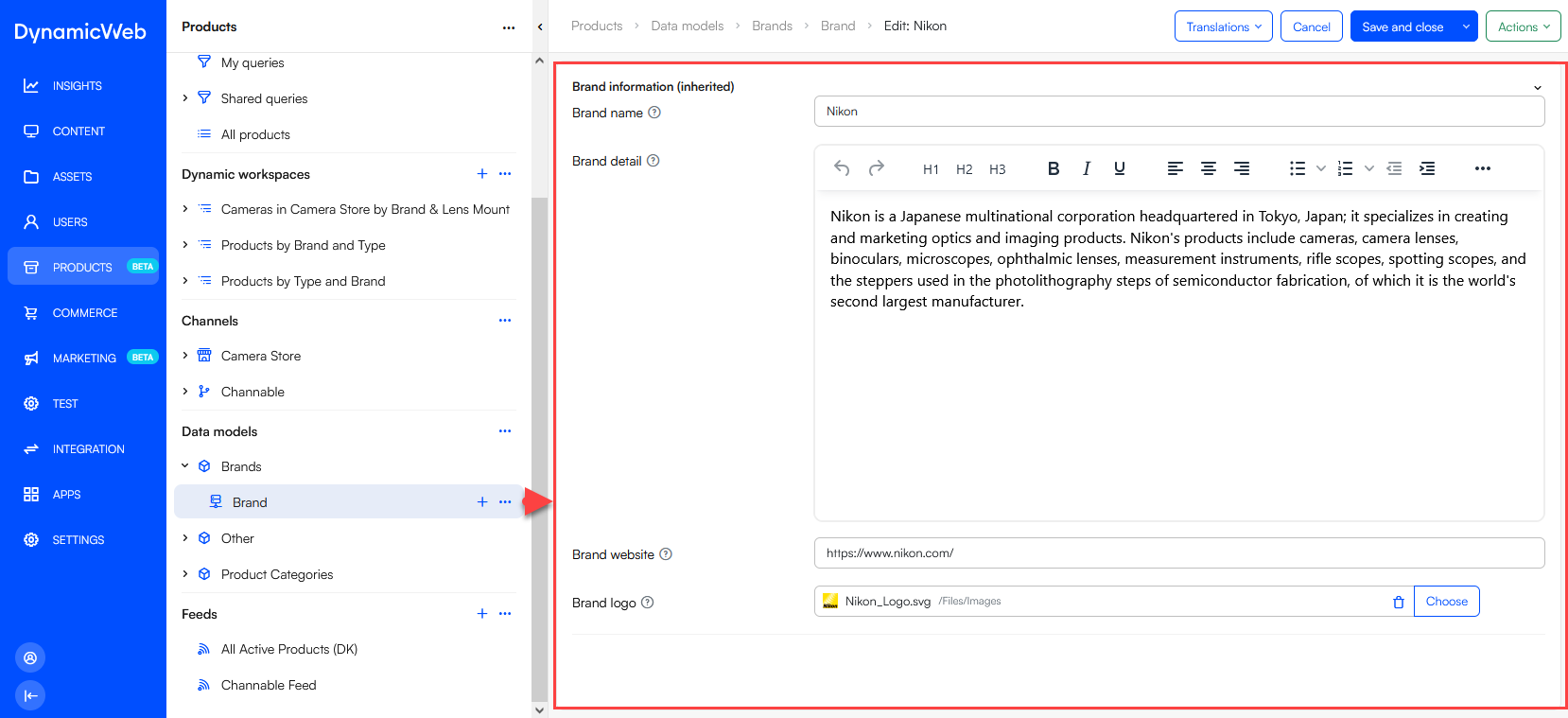Apply H2 heading style
Viewport: 1568px width, 718px height.
click(964, 169)
